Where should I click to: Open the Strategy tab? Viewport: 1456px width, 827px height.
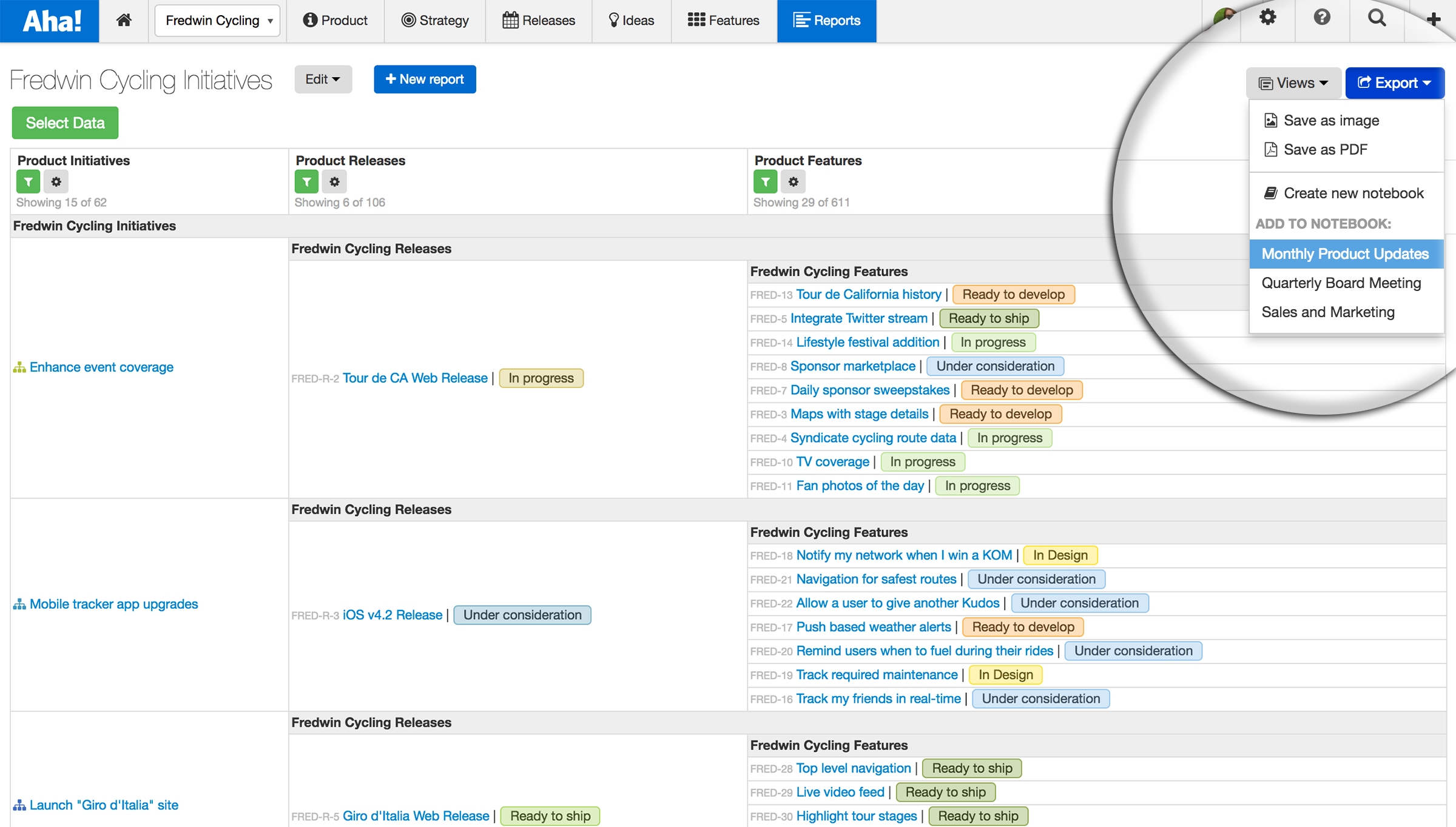pyautogui.click(x=435, y=21)
